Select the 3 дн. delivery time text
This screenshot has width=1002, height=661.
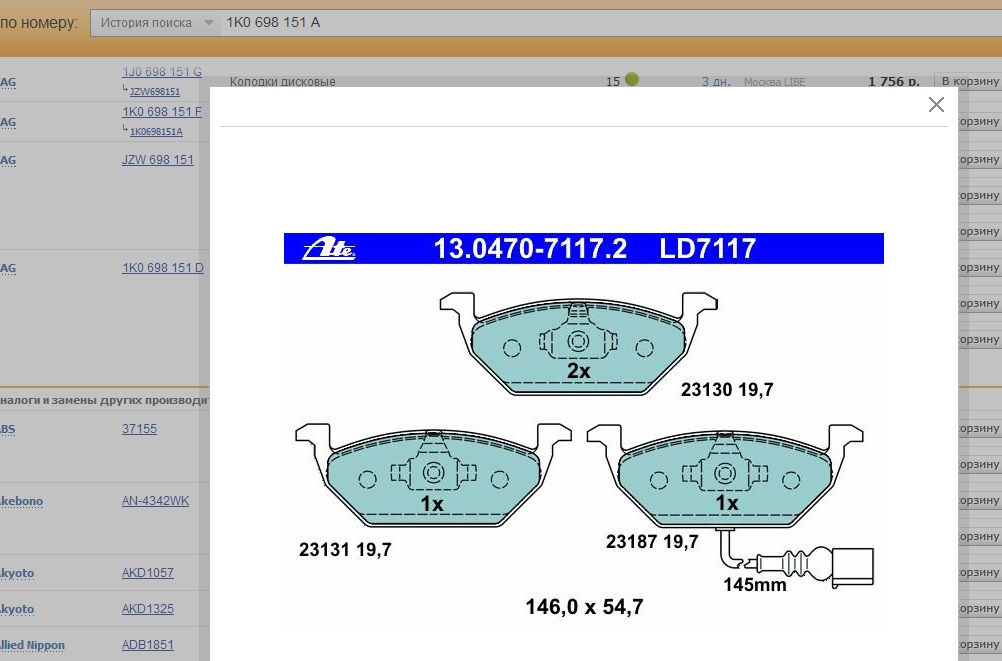(x=716, y=82)
